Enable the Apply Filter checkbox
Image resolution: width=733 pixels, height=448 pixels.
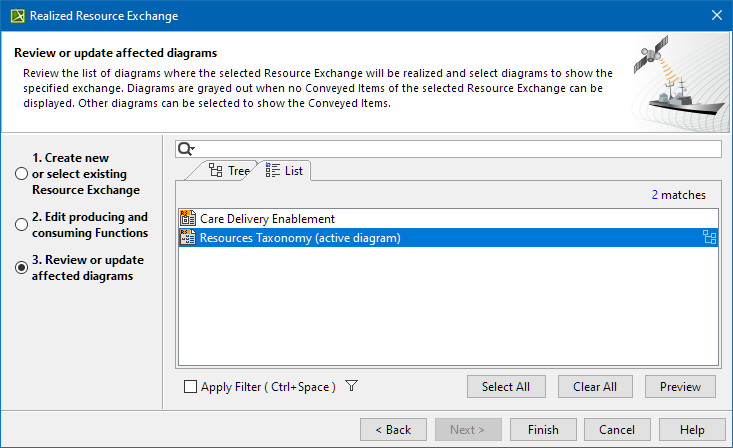(191, 387)
